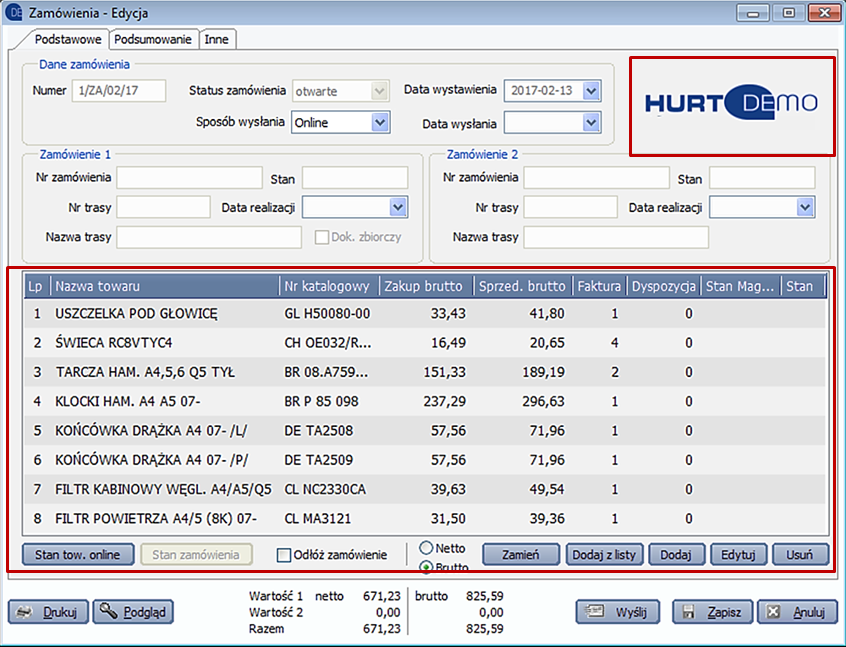846x647 pixels.
Task: Open Data realizacji dropdown in Zamówienie 1
Action: [398, 207]
